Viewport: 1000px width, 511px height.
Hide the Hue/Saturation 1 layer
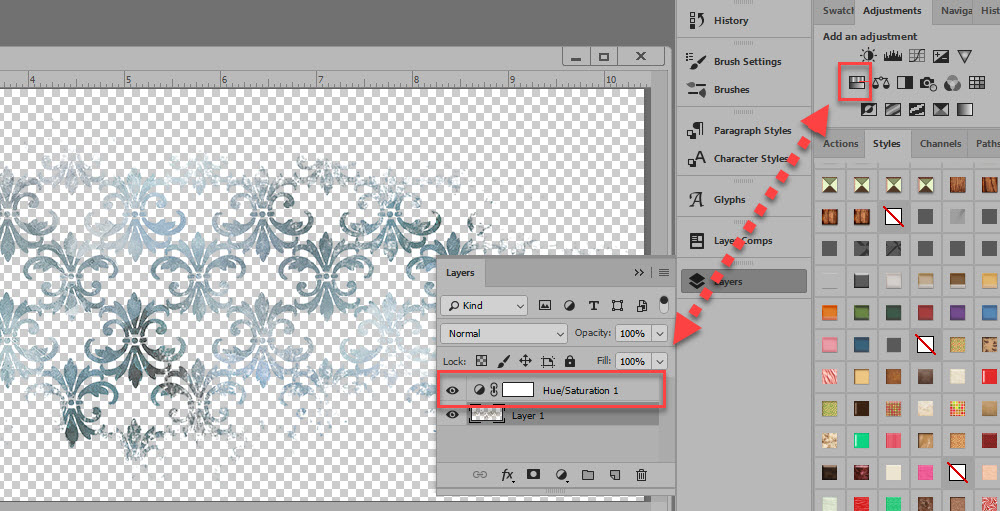coord(452,390)
